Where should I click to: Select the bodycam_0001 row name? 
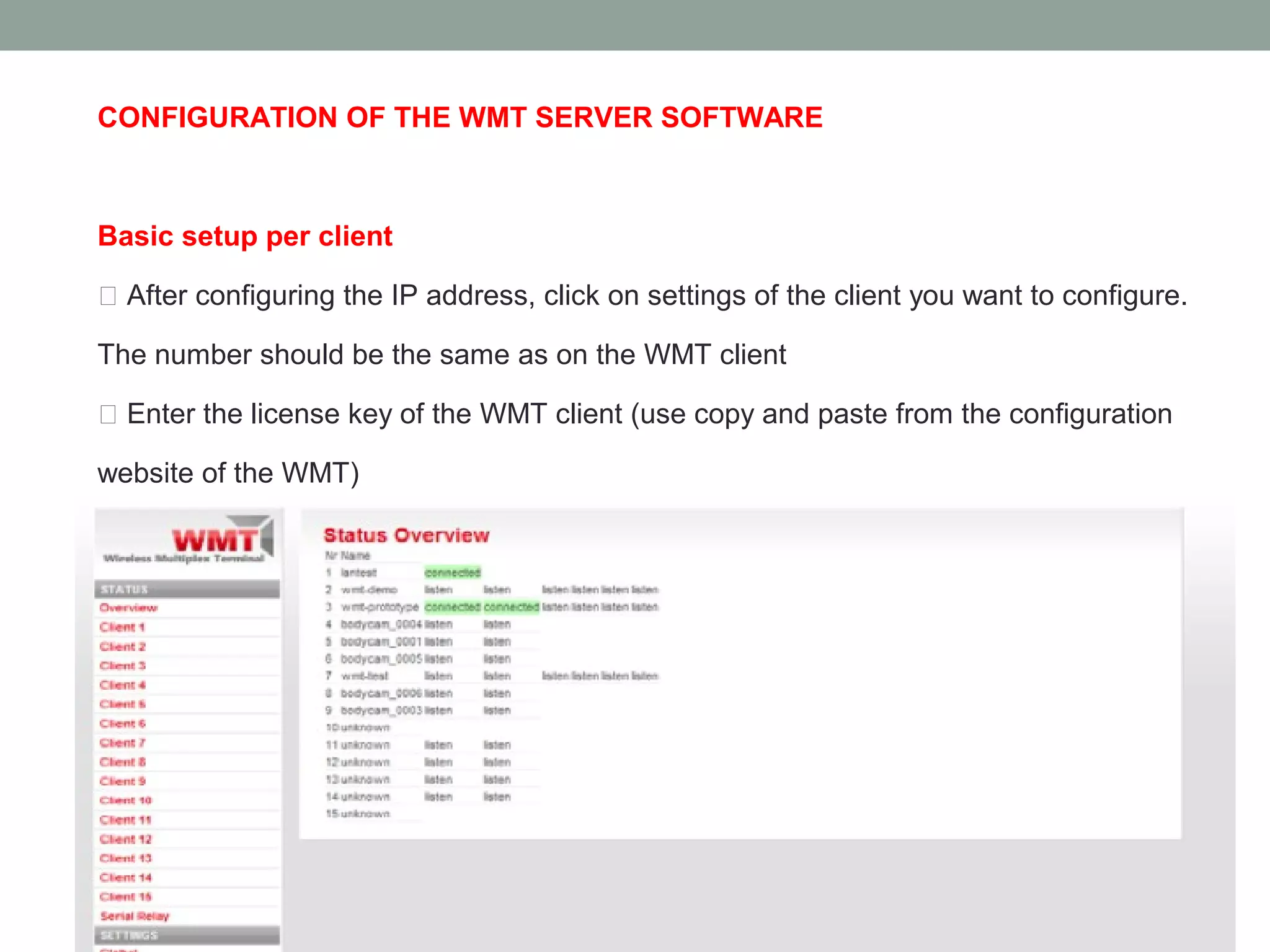[381, 641]
